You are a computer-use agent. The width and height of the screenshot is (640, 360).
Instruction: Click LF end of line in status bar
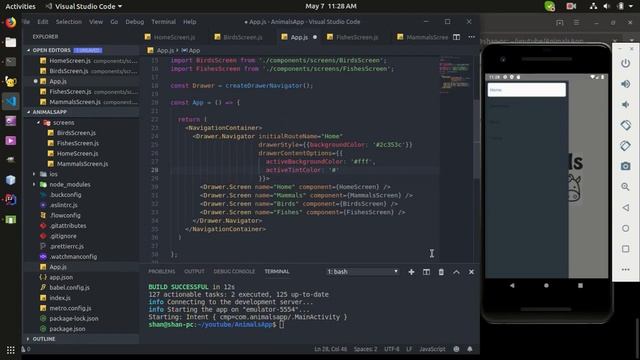click(409, 349)
